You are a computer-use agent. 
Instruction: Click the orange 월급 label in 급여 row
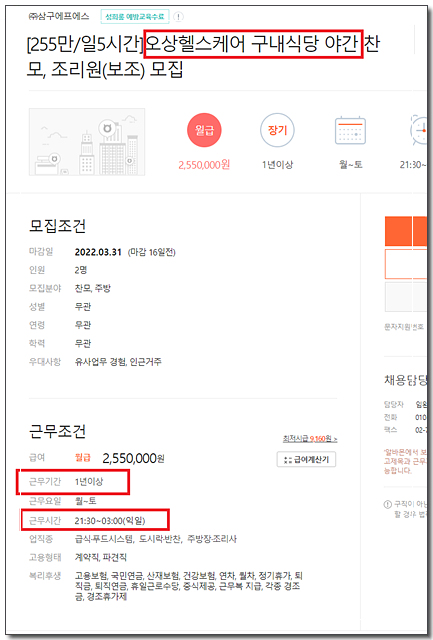point(83,458)
